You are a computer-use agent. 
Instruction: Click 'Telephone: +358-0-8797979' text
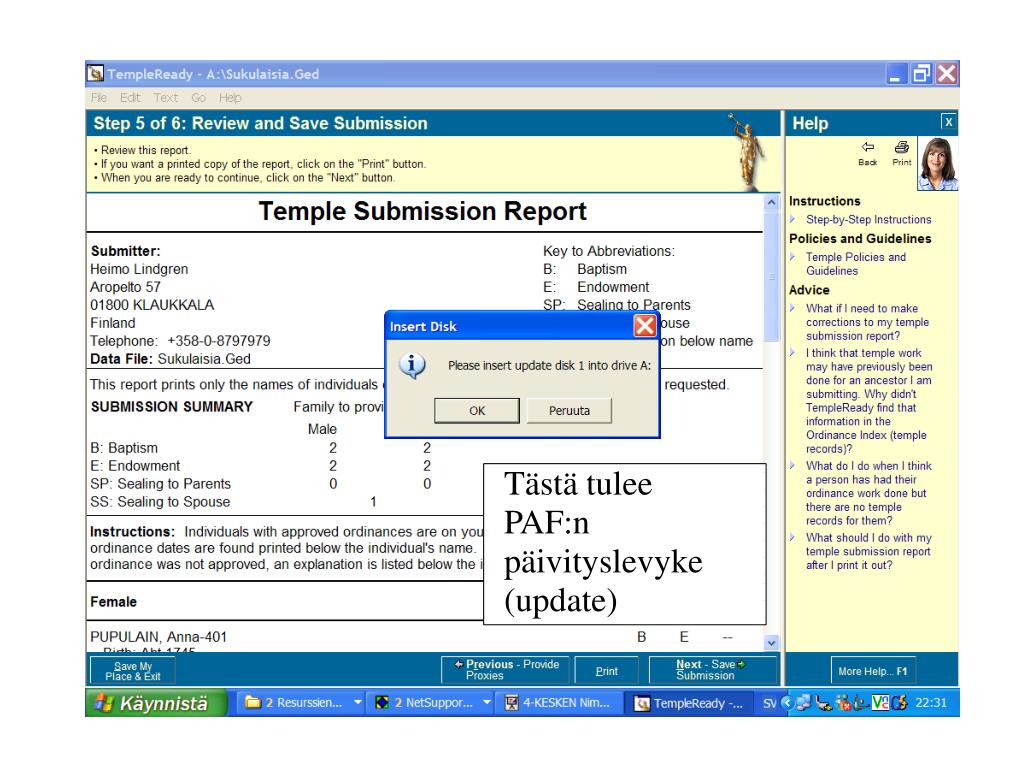pos(180,341)
